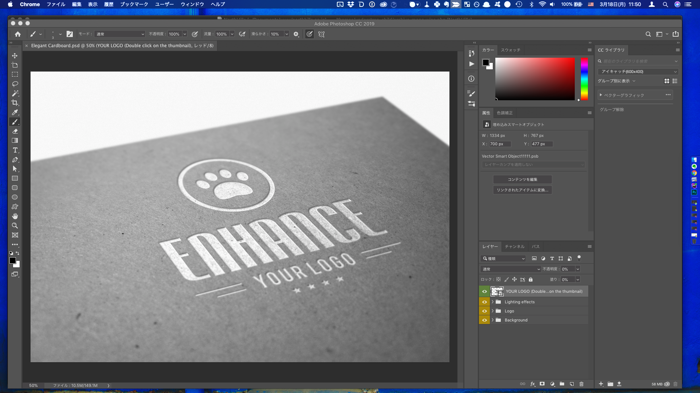Open smoothing options gear icon

point(296,34)
